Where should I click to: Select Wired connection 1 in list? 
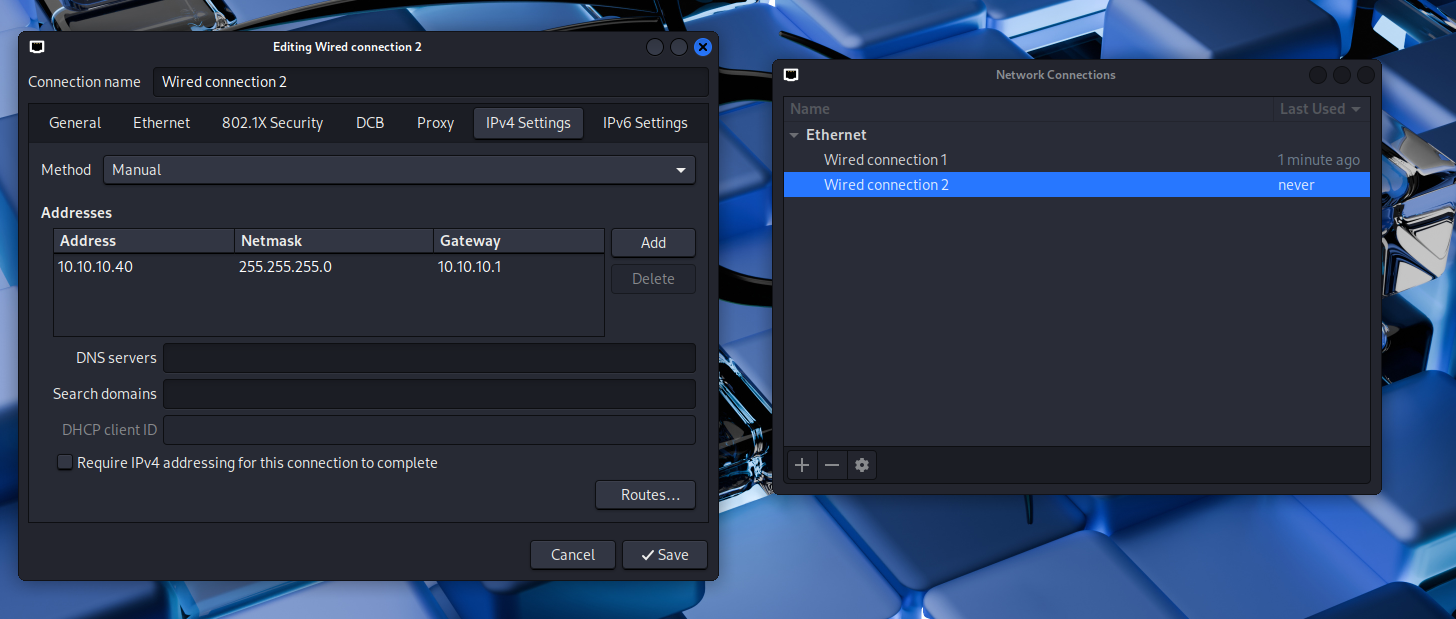click(x=885, y=160)
